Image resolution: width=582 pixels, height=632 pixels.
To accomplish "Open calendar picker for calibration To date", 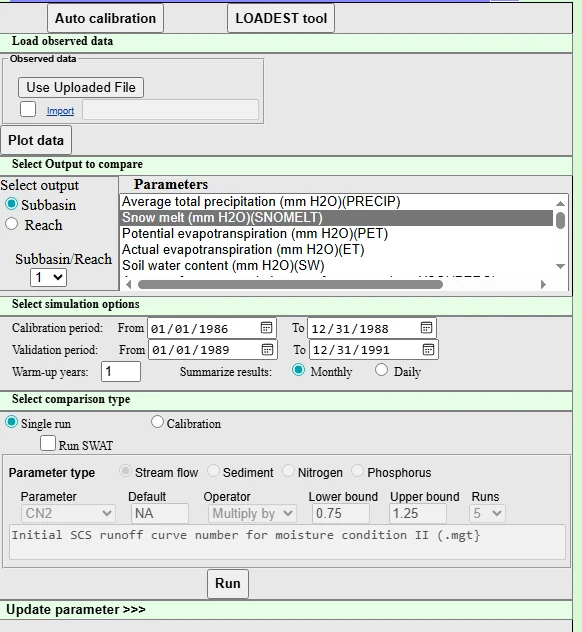I will 426,328.
